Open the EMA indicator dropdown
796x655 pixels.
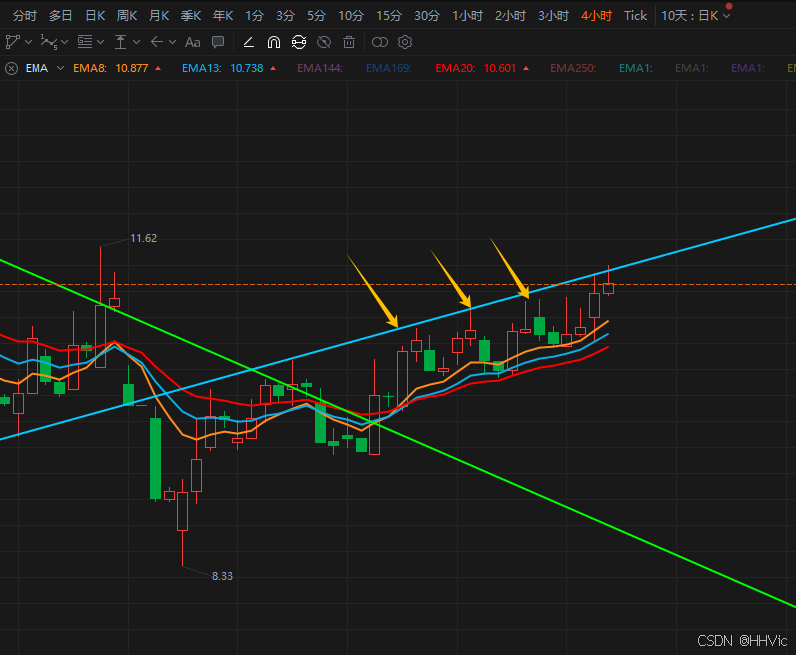point(60,68)
